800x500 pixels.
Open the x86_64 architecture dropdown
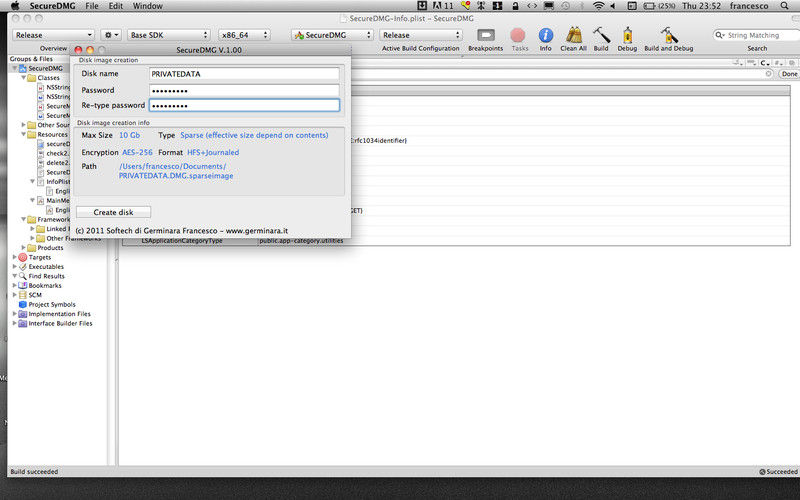point(244,35)
